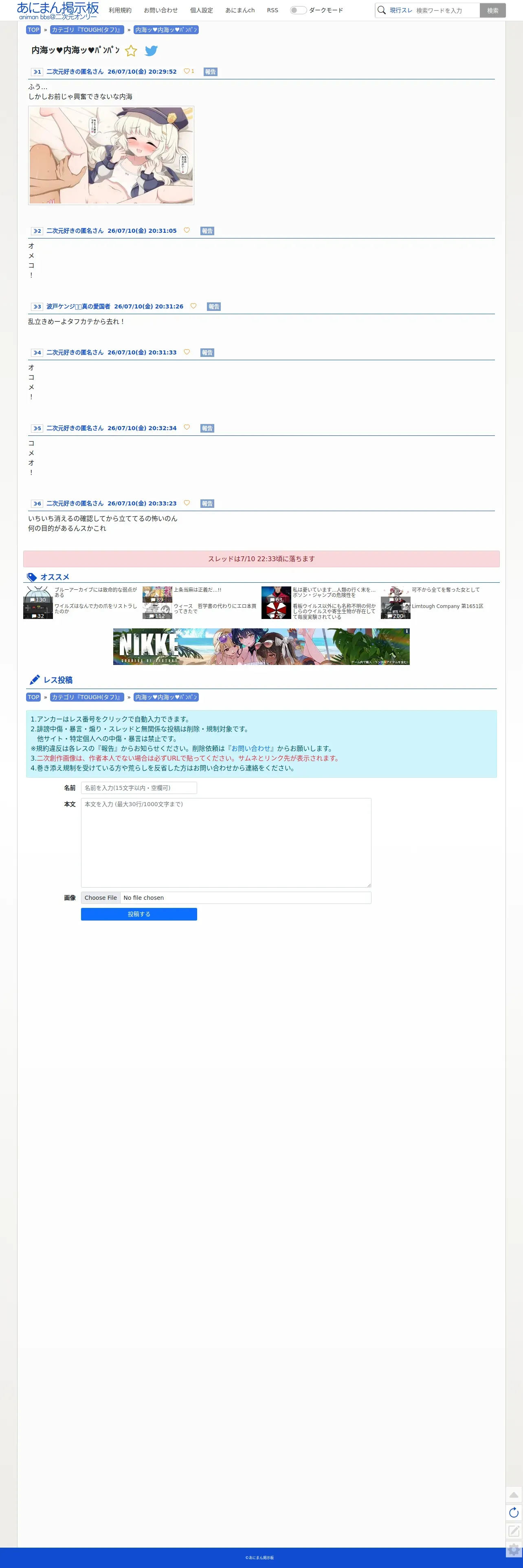Click the refresh thread icon
This screenshot has width=523, height=1568.
point(514,1513)
